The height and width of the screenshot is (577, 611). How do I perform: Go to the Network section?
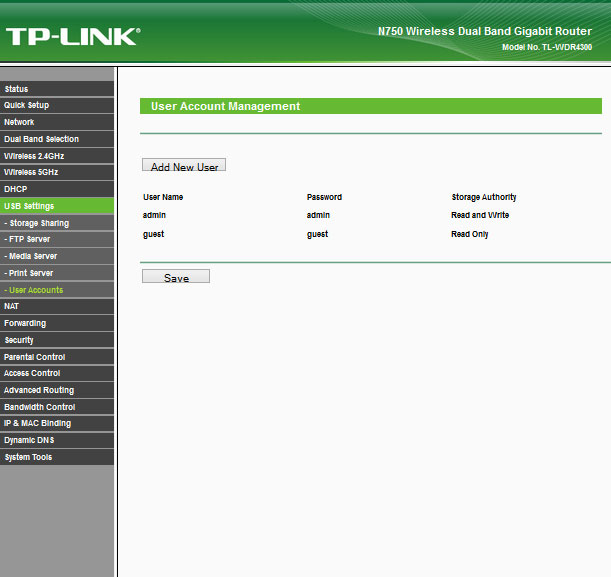(x=57, y=122)
